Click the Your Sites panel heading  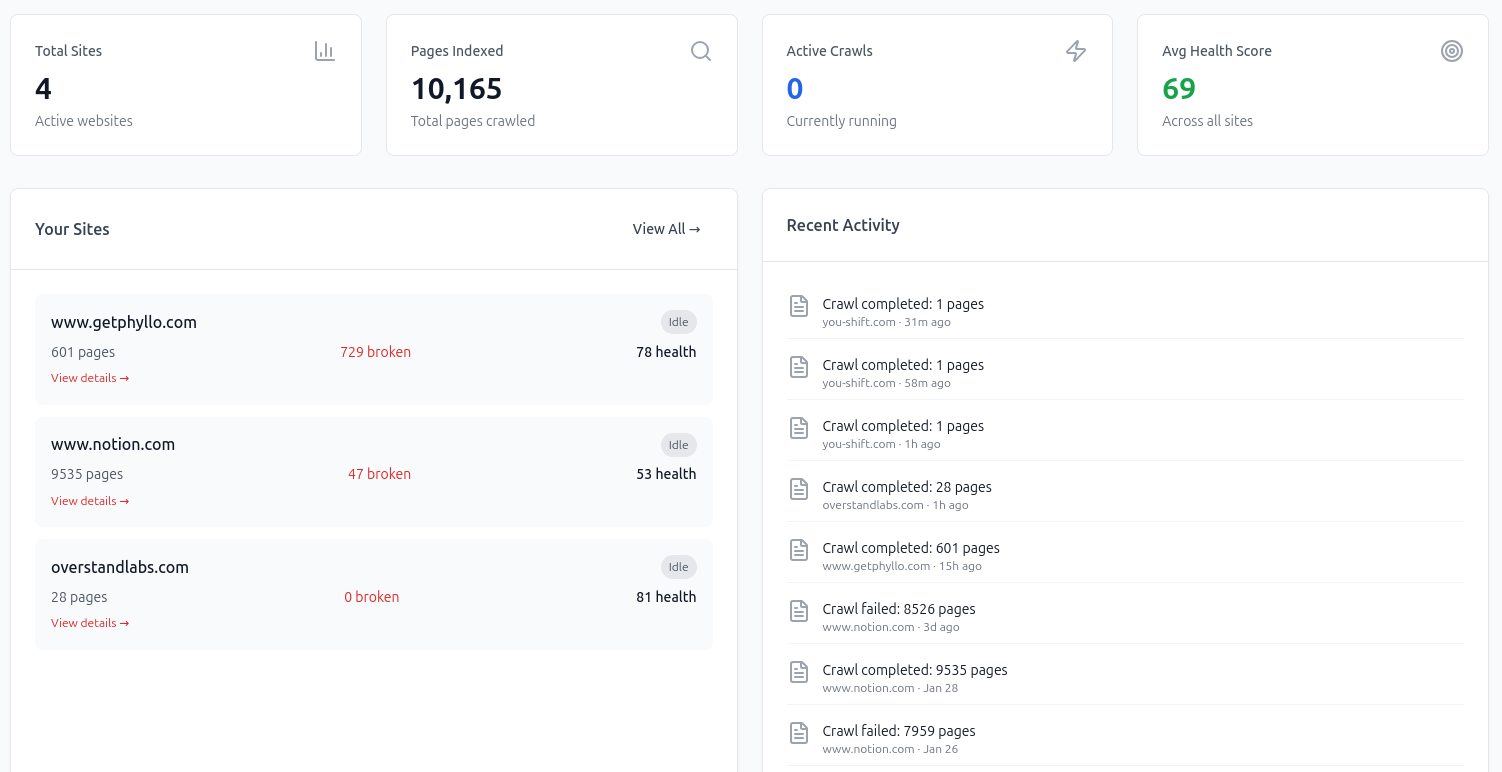click(72, 228)
